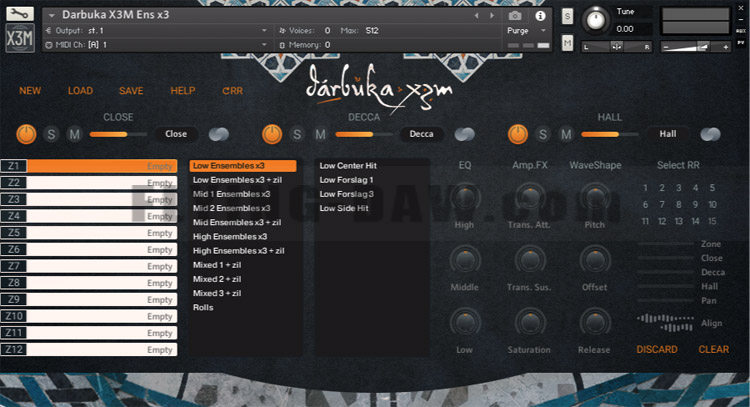Screen dimensions: 750x407
Task: Go to previous instrument with left arrow
Action: 476,16
